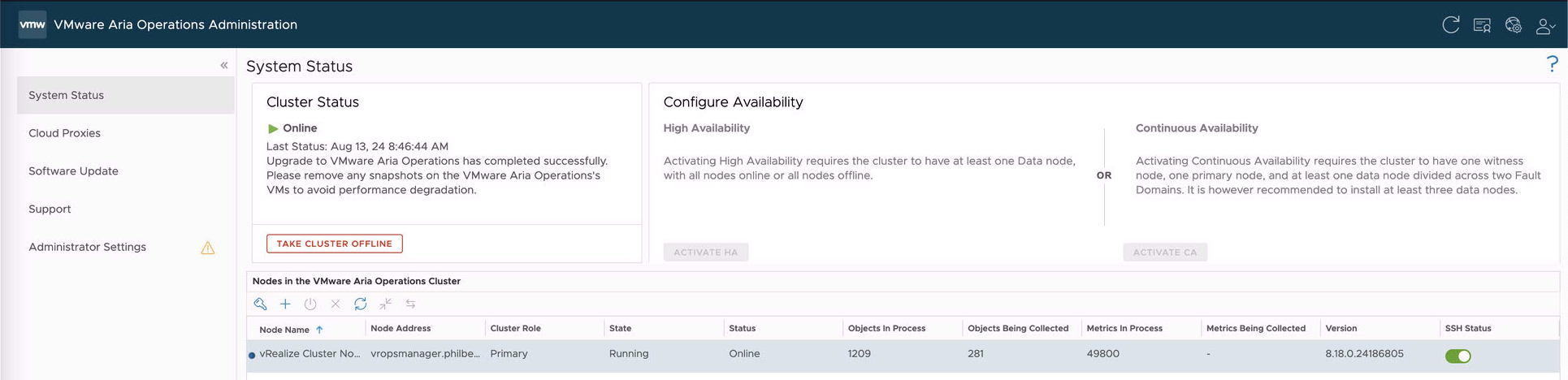Screen dimensions: 1568x380
Task: Click the Running state cell
Action: coord(629,354)
